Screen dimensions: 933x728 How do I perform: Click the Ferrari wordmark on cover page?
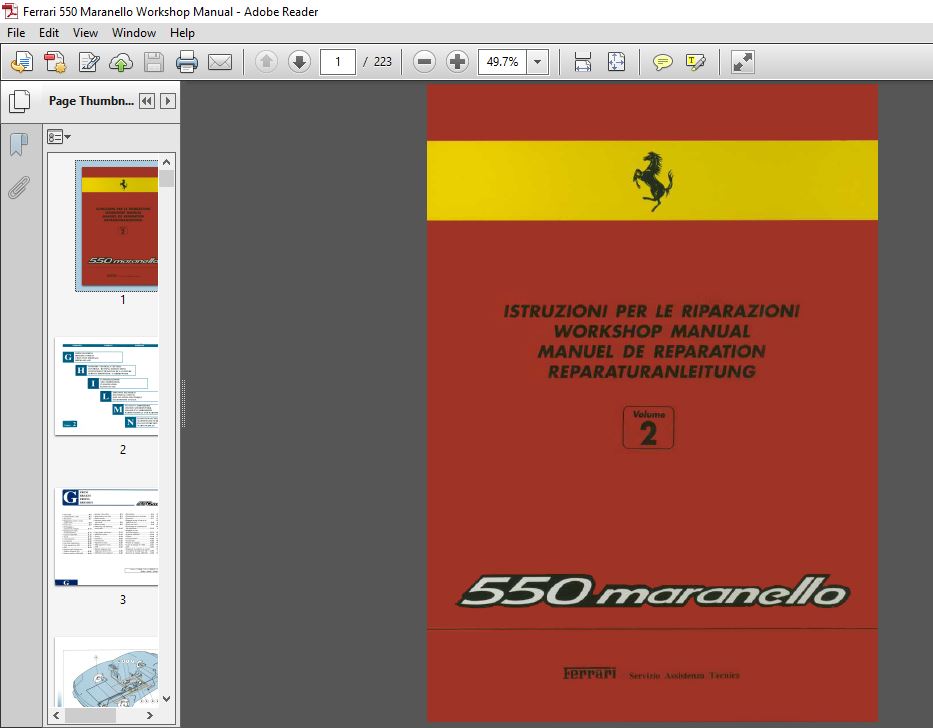[x=589, y=673]
